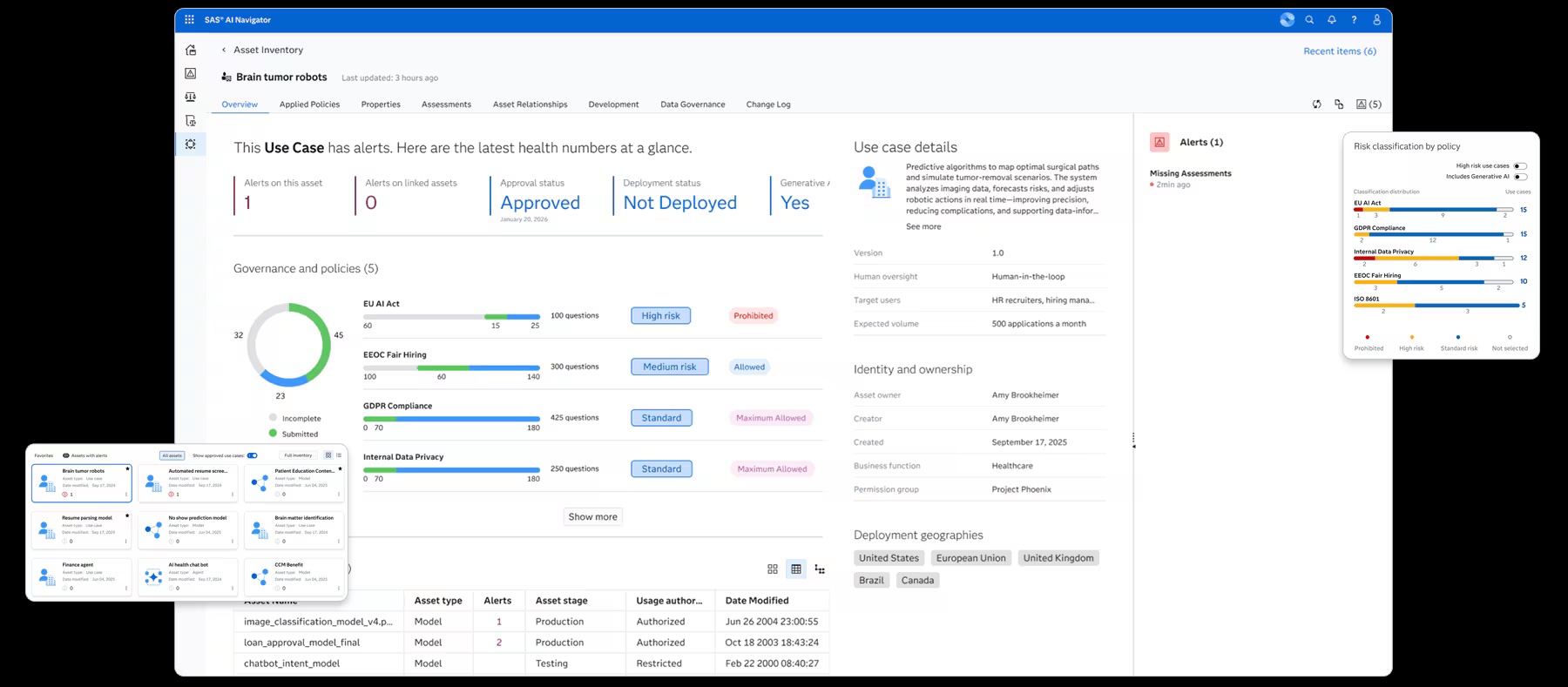Open the user profile icon
This screenshot has width=1568, height=687.
1376,20
